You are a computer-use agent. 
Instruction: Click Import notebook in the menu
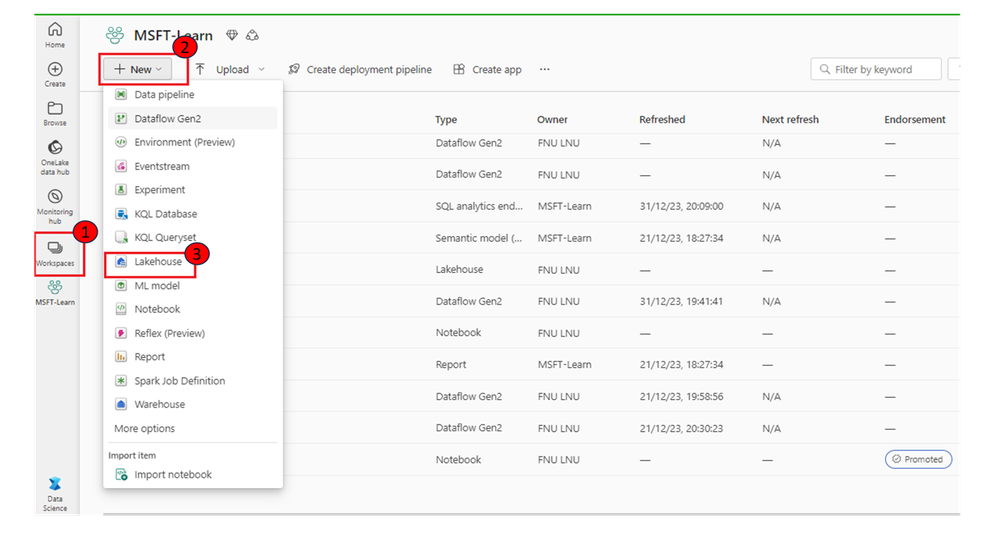click(x=193, y=474)
